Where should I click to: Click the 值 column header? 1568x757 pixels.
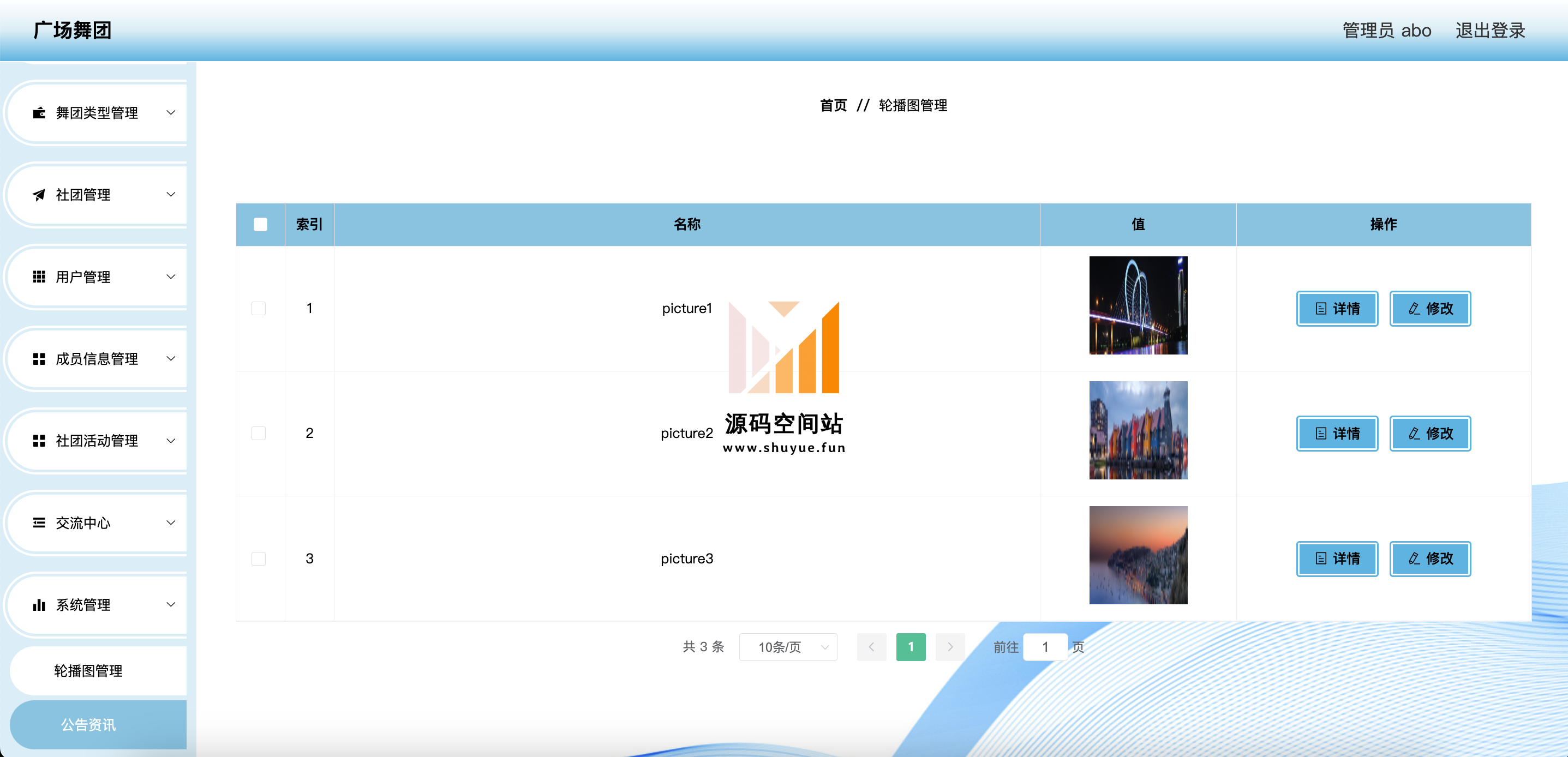click(1138, 225)
